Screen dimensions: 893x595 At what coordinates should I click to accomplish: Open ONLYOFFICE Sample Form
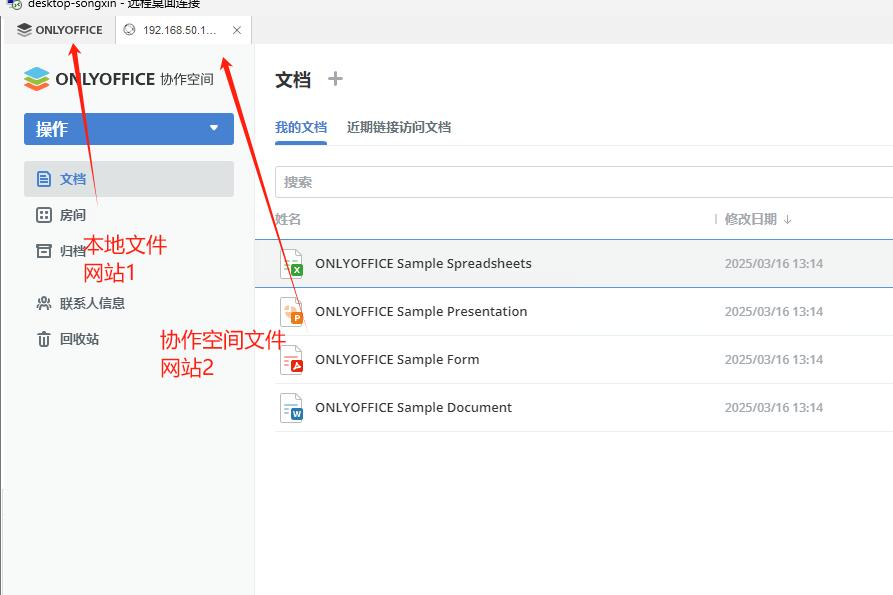[x=397, y=360]
